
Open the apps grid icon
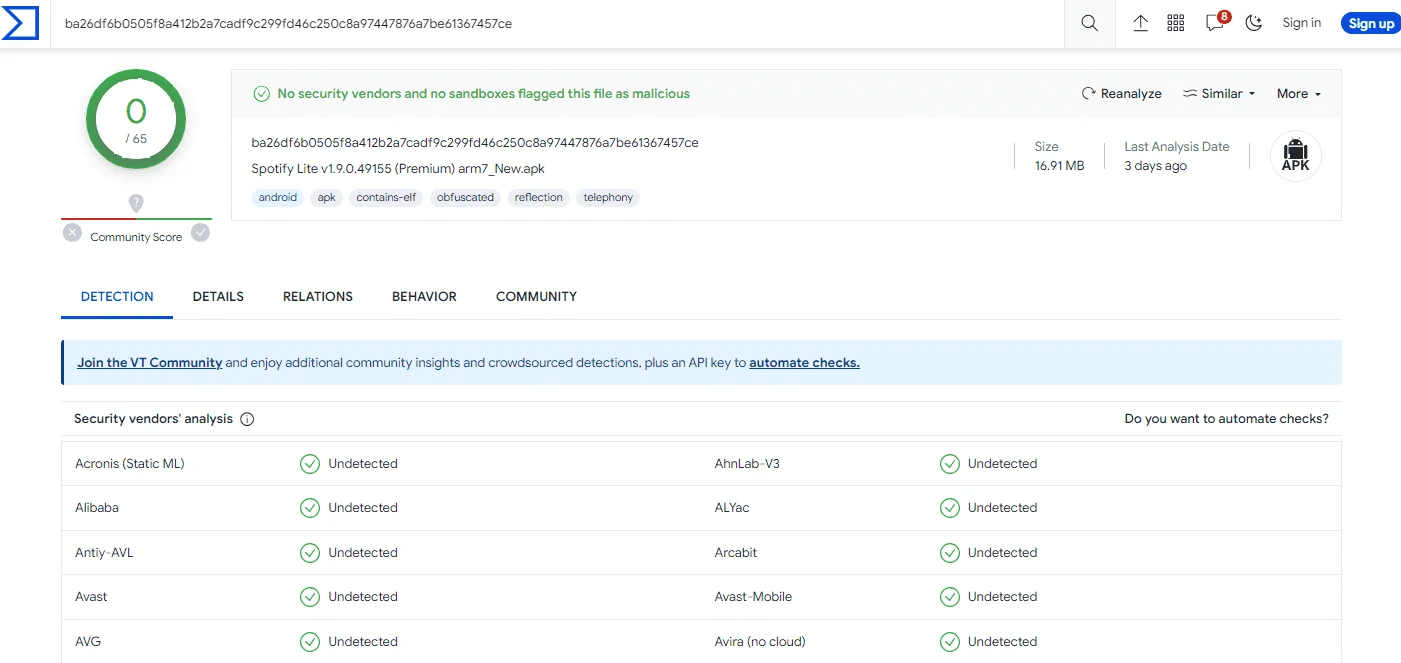(x=1176, y=23)
